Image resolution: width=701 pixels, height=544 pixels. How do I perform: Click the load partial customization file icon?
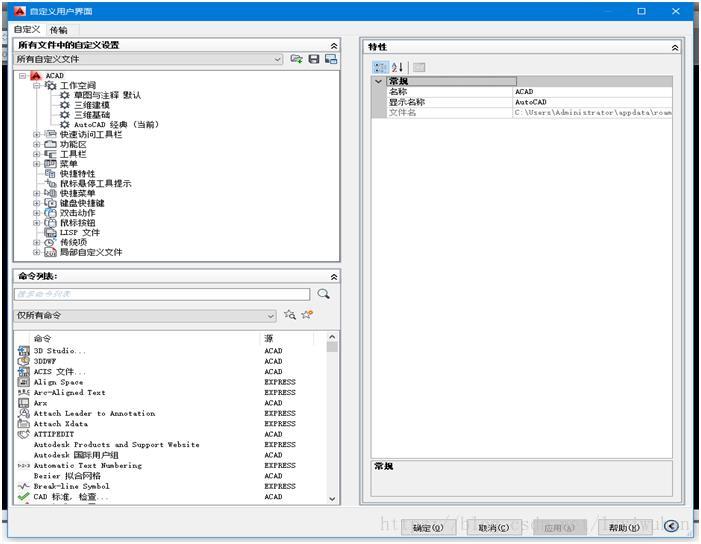pos(296,59)
